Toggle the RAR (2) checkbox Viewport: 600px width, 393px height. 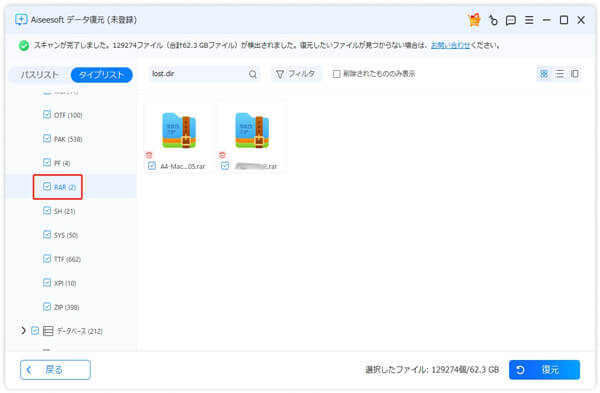click(47, 186)
